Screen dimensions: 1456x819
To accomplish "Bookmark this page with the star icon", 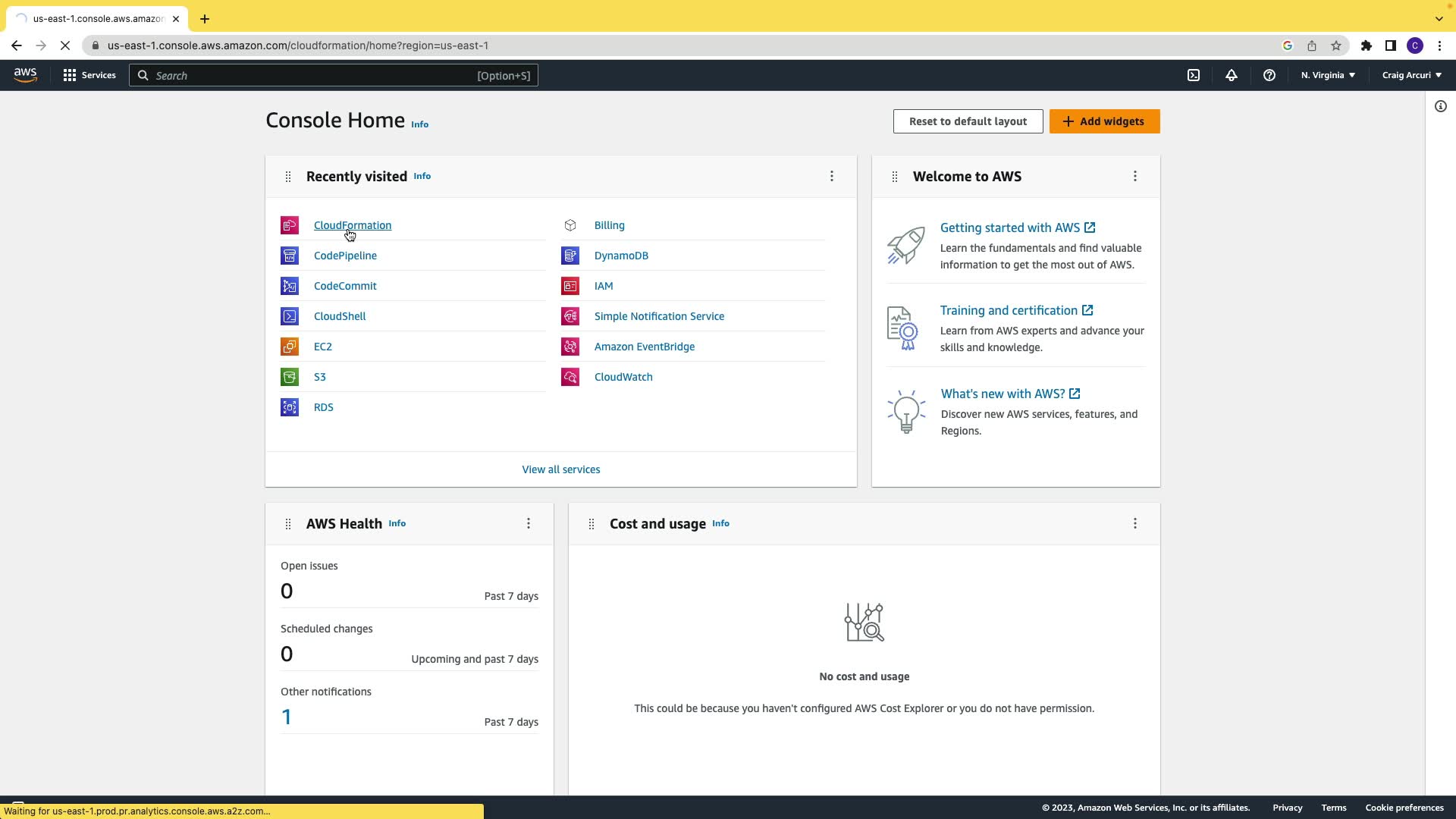I will (1336, 45).
